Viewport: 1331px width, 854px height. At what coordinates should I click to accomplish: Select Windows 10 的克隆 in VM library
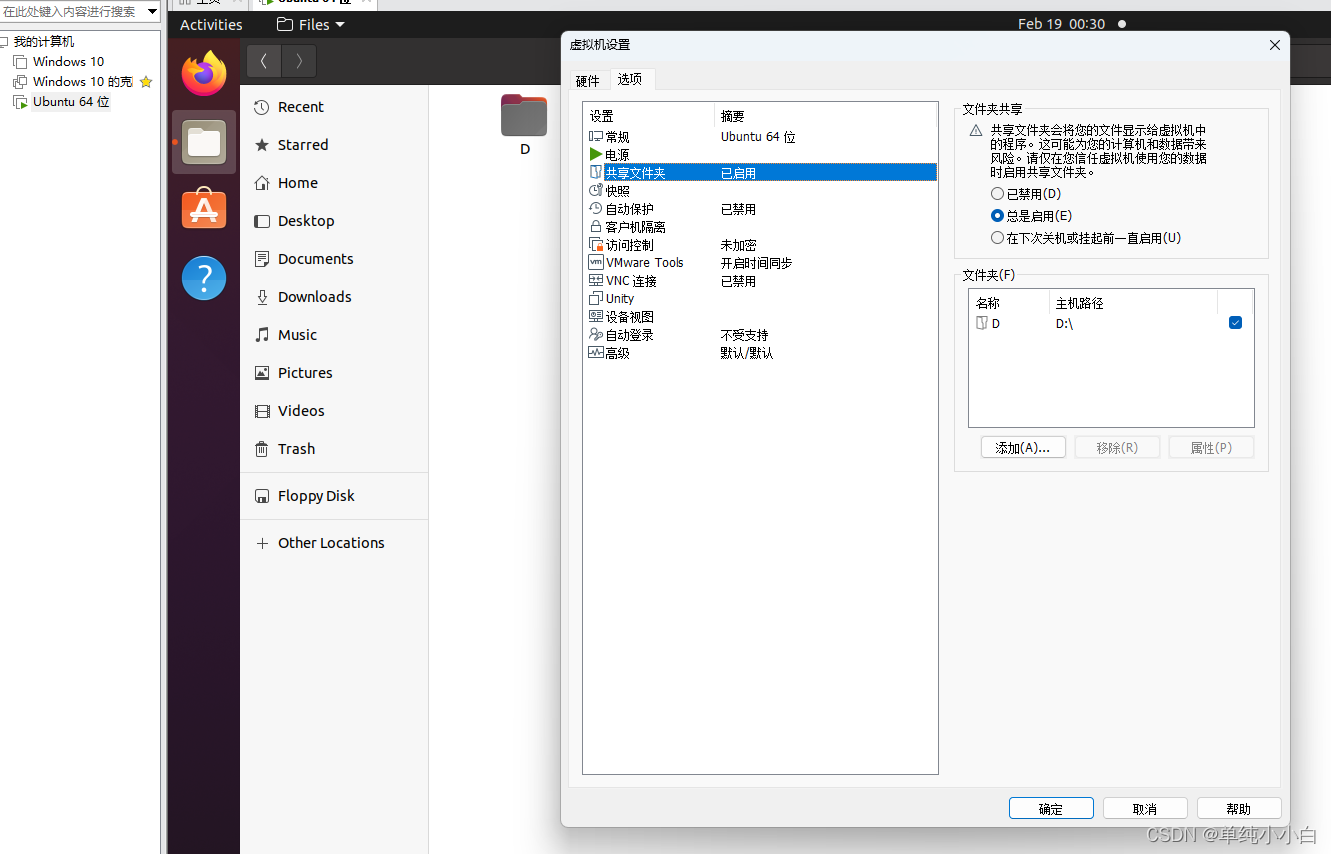point(83,82)
